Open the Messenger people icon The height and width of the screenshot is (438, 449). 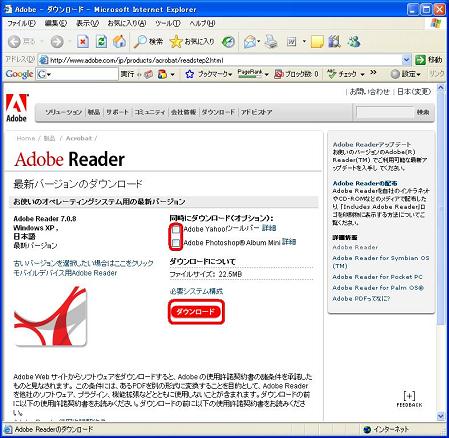click(354, 42)
